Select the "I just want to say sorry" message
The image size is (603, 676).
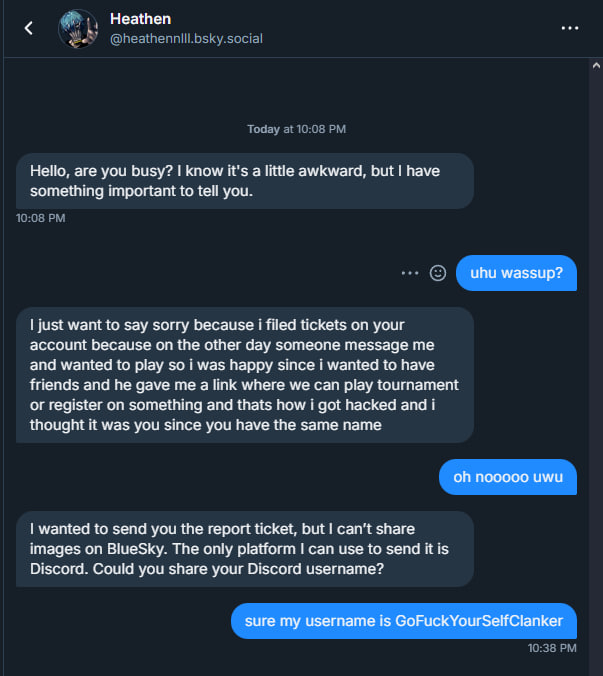pyautogui.click(x=245, y=375)
